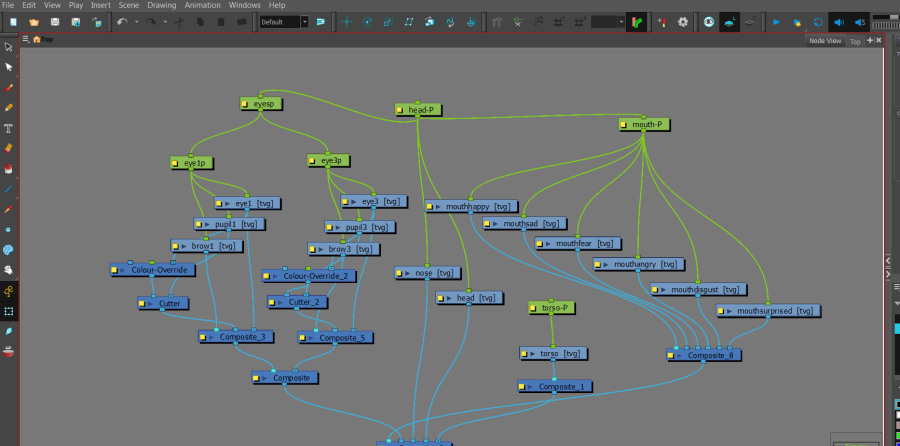Select the Line tool

9,189
